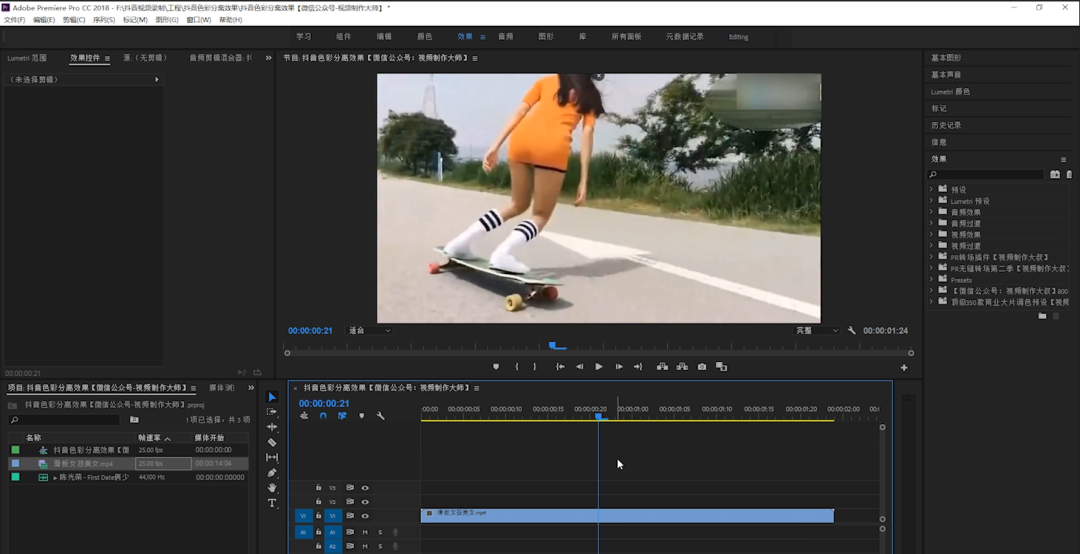Click the Effects panel search field

coord(986,175)
